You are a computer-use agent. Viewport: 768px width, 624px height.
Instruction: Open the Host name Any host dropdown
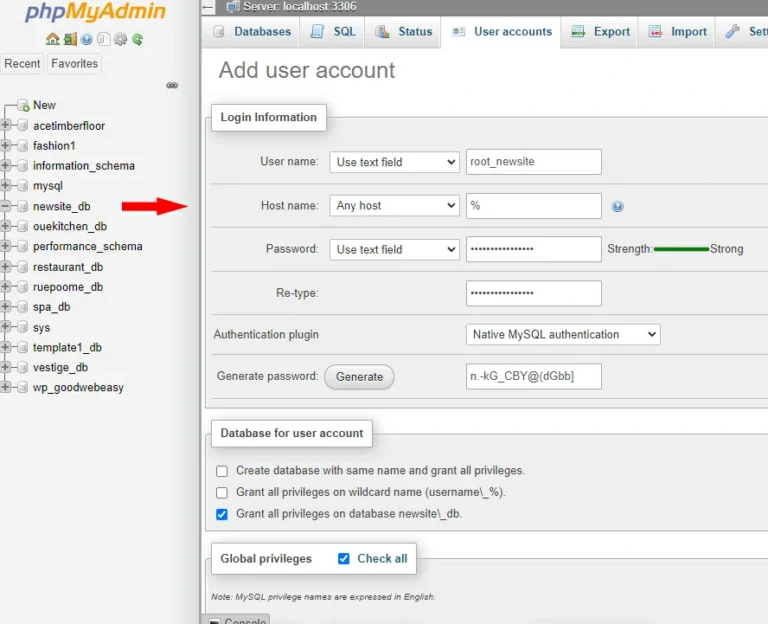[394, 206]
